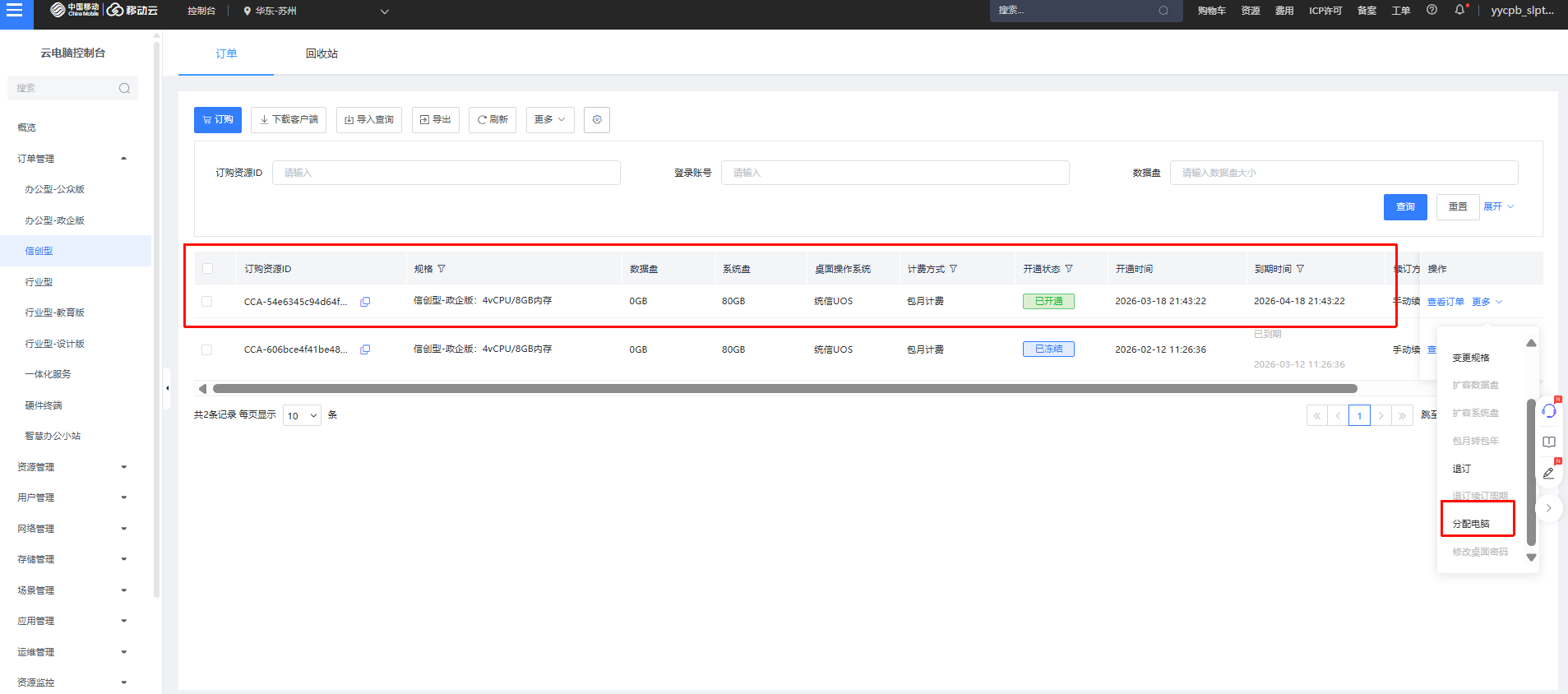Click the help question mark icon

pyautogui.click(x=1432, y=10)
